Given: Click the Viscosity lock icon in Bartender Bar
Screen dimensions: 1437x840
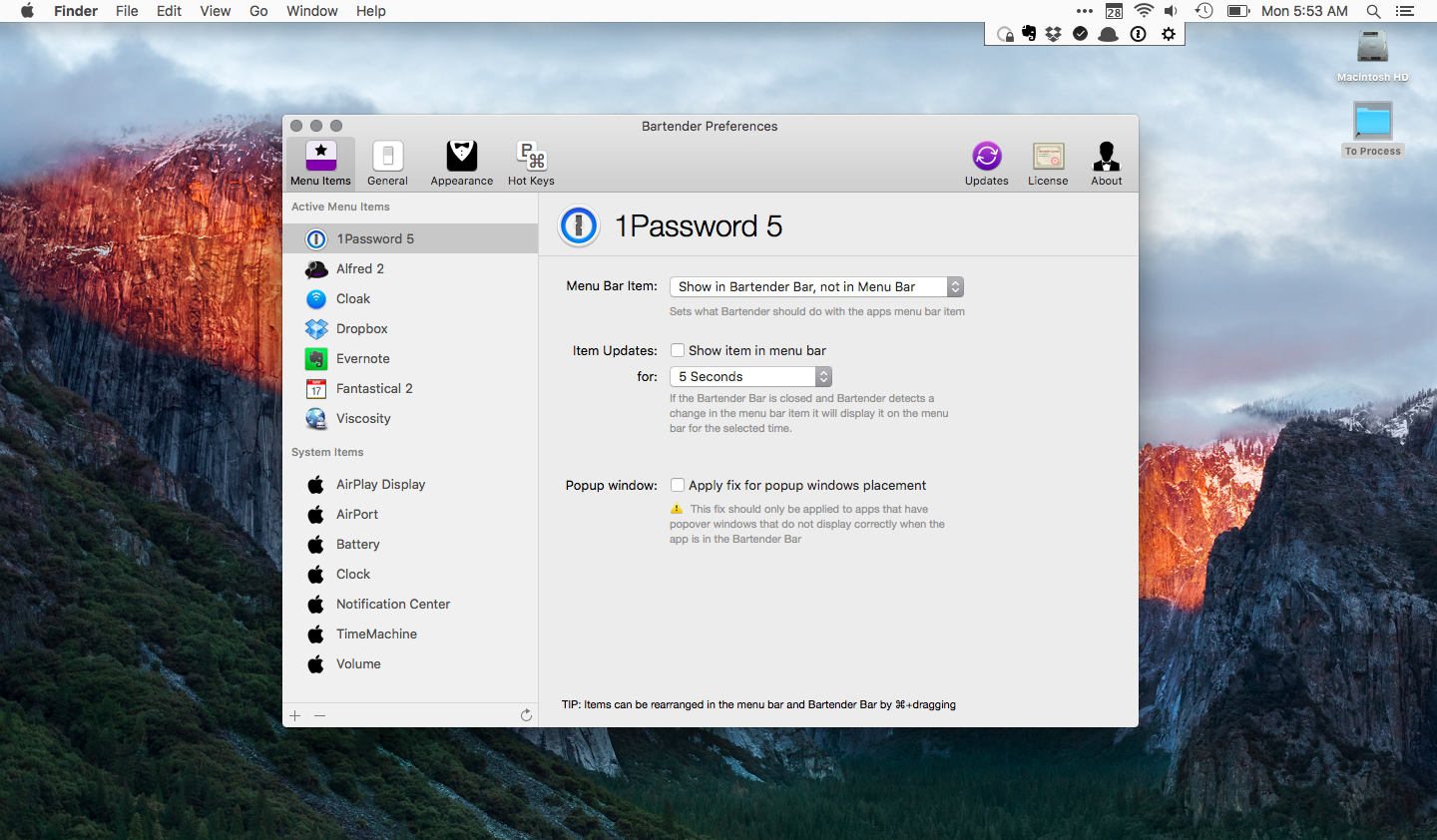Looking at the screenshot, I should click(1005, 34).
